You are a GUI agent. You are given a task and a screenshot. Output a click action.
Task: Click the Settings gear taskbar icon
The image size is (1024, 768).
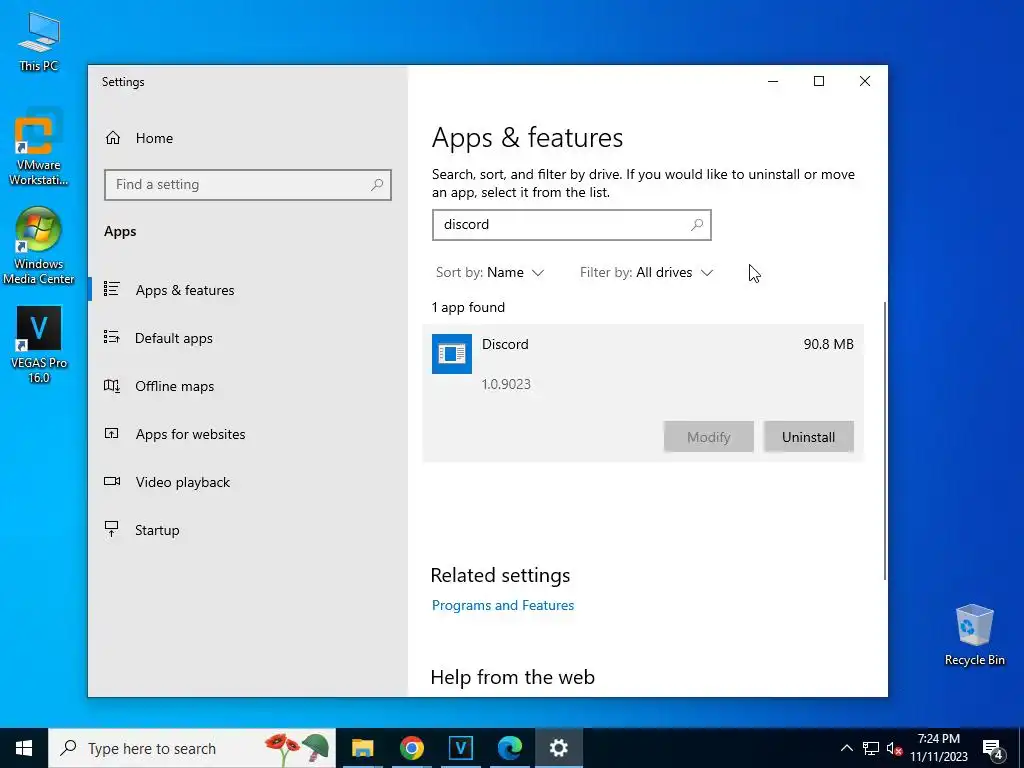pyautogui.click(x=558, y=748)
